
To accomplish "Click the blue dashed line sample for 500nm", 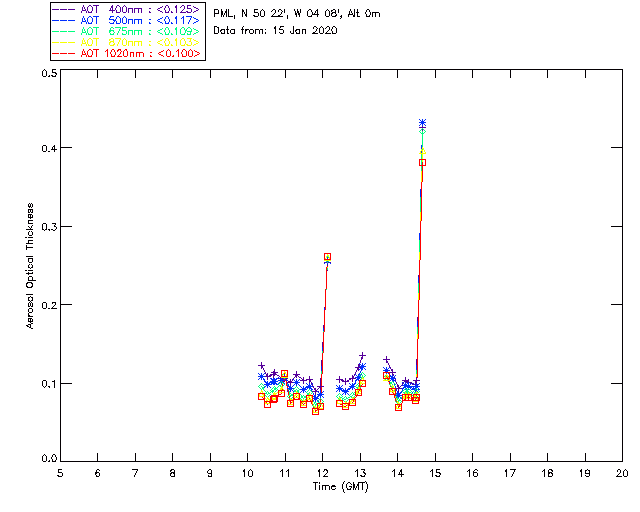I will tap(64, 20).
